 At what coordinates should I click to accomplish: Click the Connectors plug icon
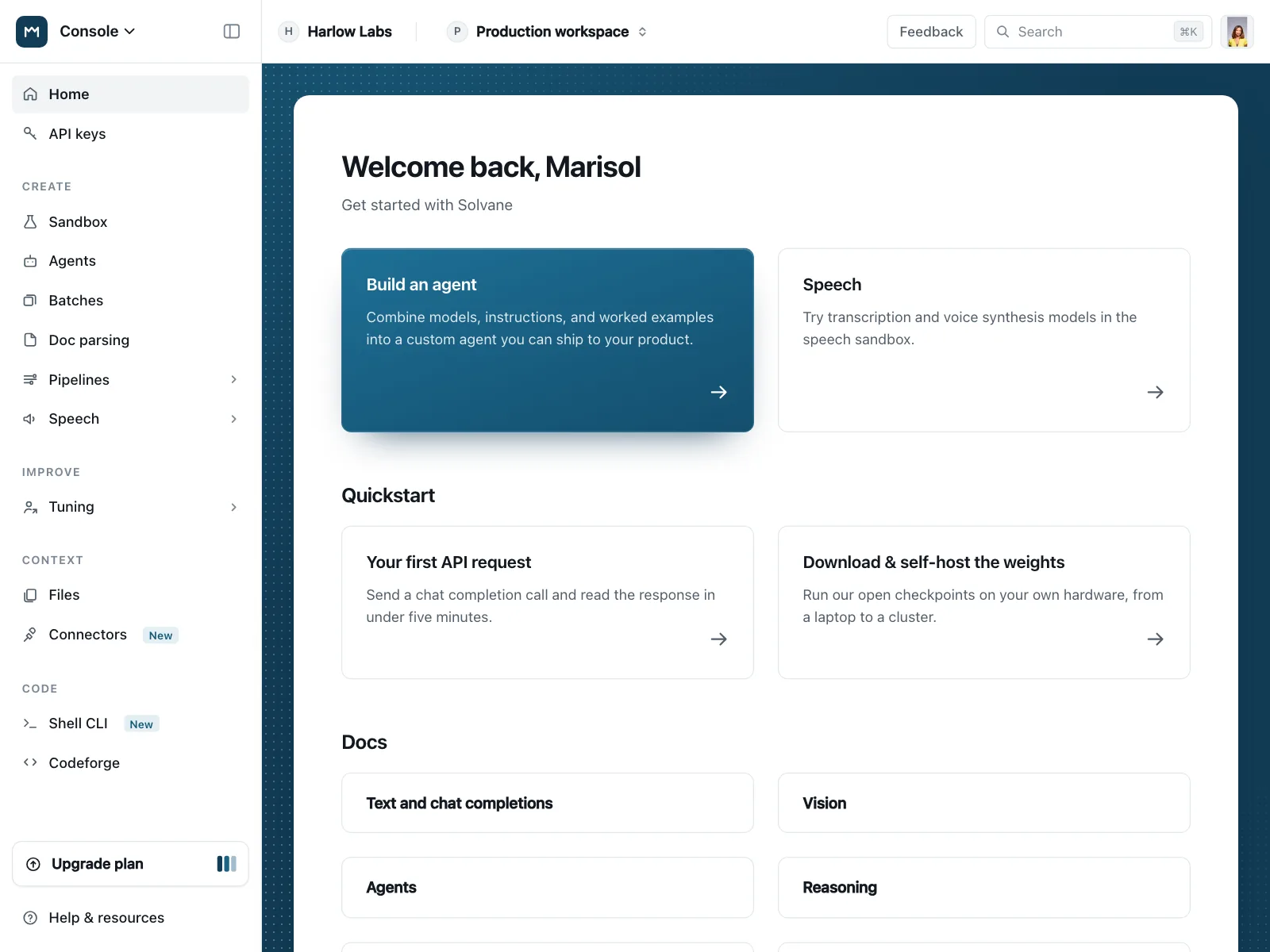coord(30,635)
